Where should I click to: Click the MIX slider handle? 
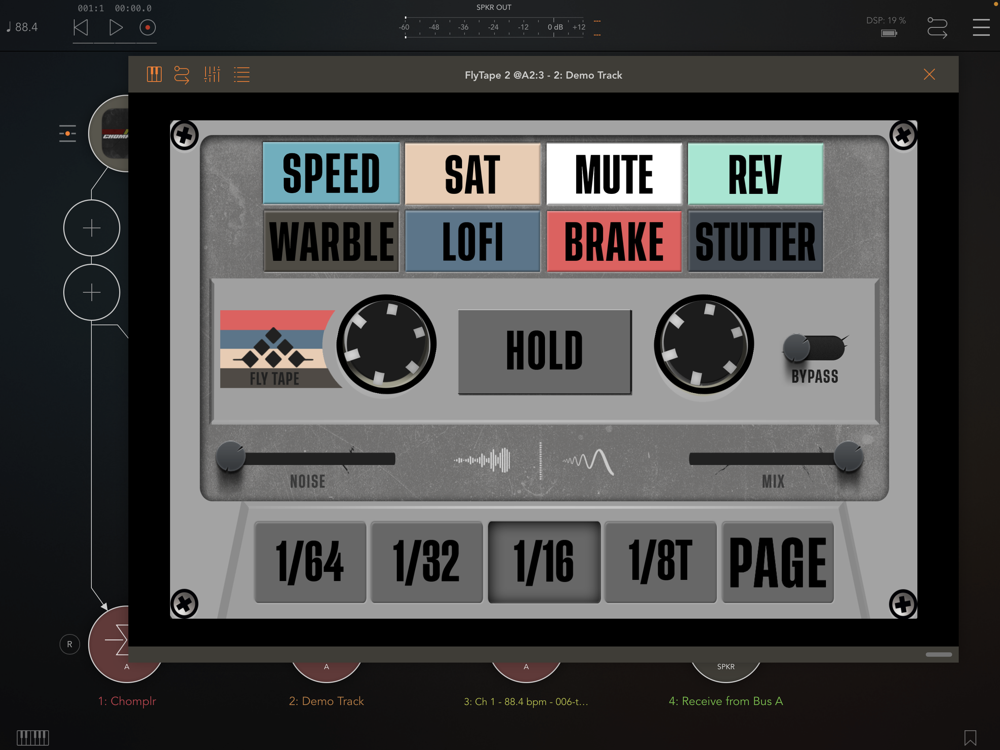(x=848, y=457)
